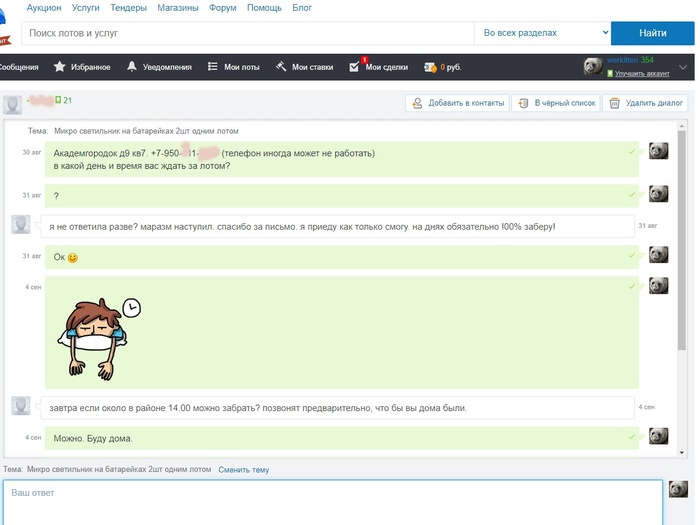Screen dimensions: 700x525
Task: Click the add-contact person icon
Action: coord(417,103)
